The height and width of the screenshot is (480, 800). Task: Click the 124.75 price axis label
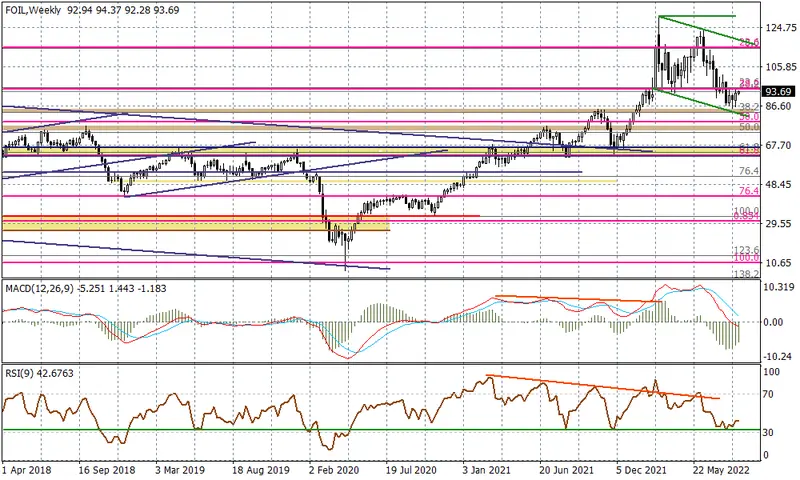(x=781, y=28)
